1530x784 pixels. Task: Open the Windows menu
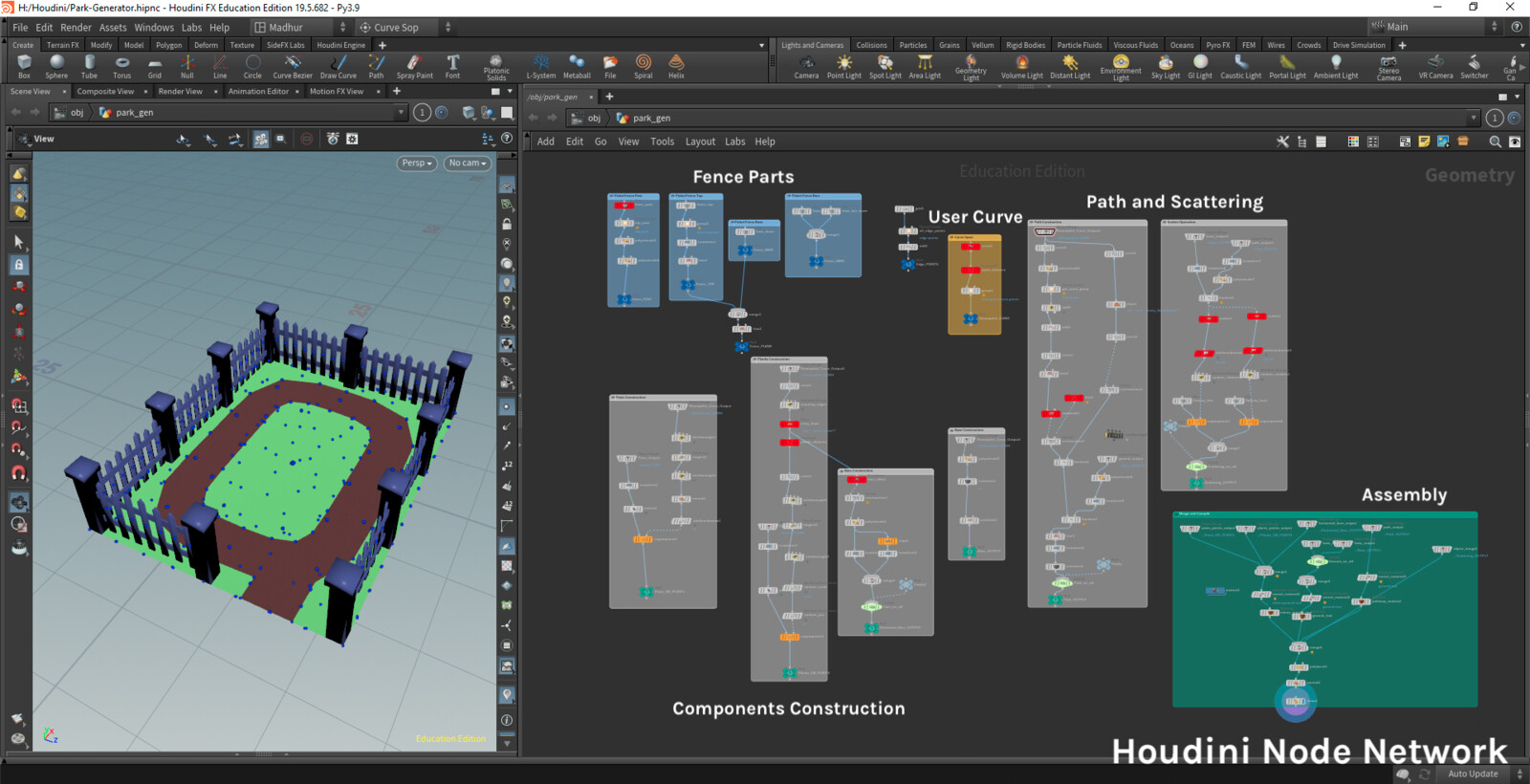[154, 28]
